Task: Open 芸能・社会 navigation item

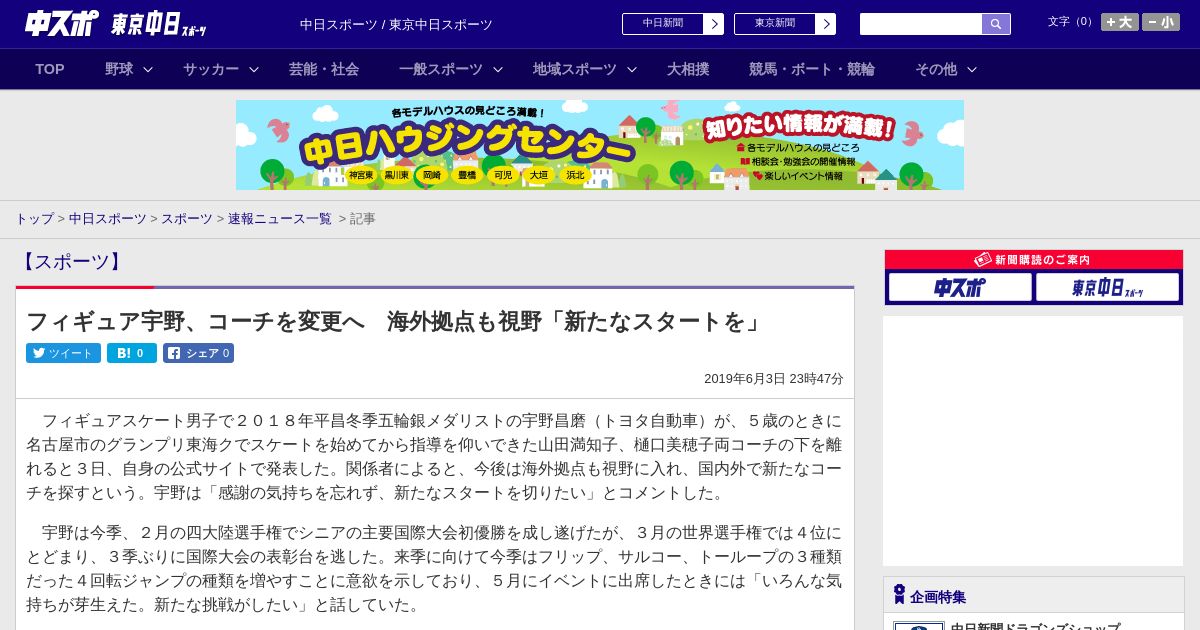Action: 324,69
